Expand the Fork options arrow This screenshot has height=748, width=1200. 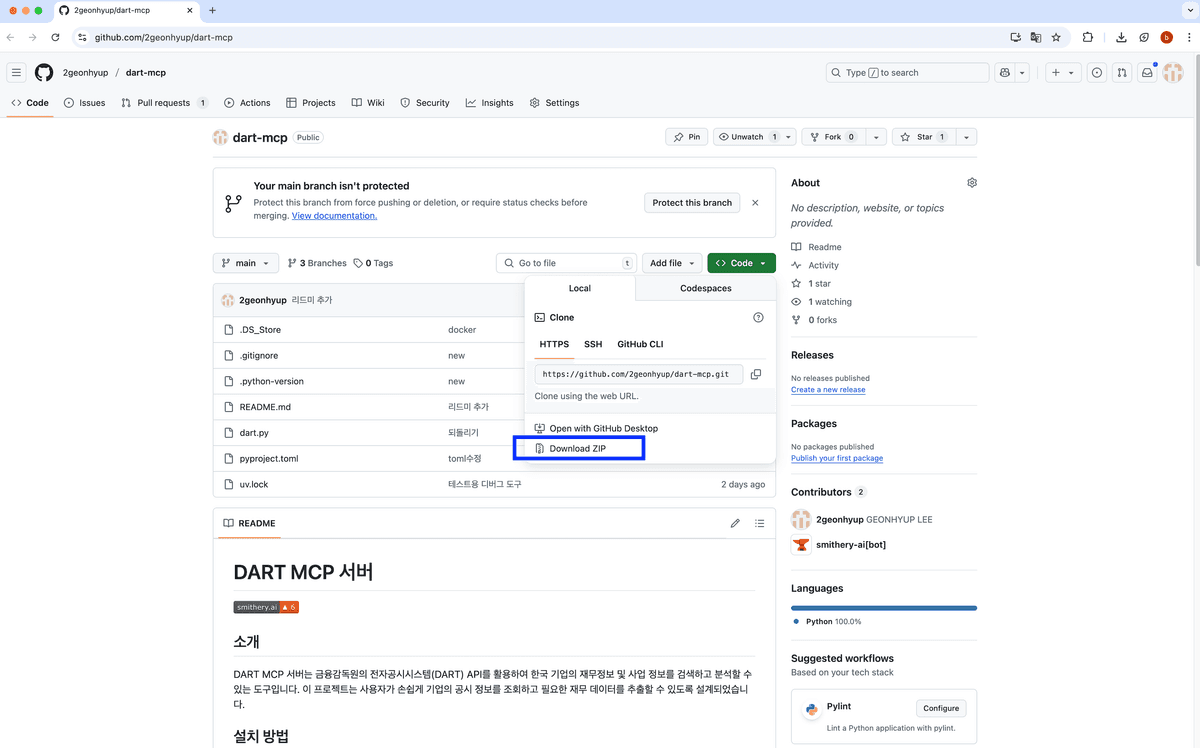point(876,137)
